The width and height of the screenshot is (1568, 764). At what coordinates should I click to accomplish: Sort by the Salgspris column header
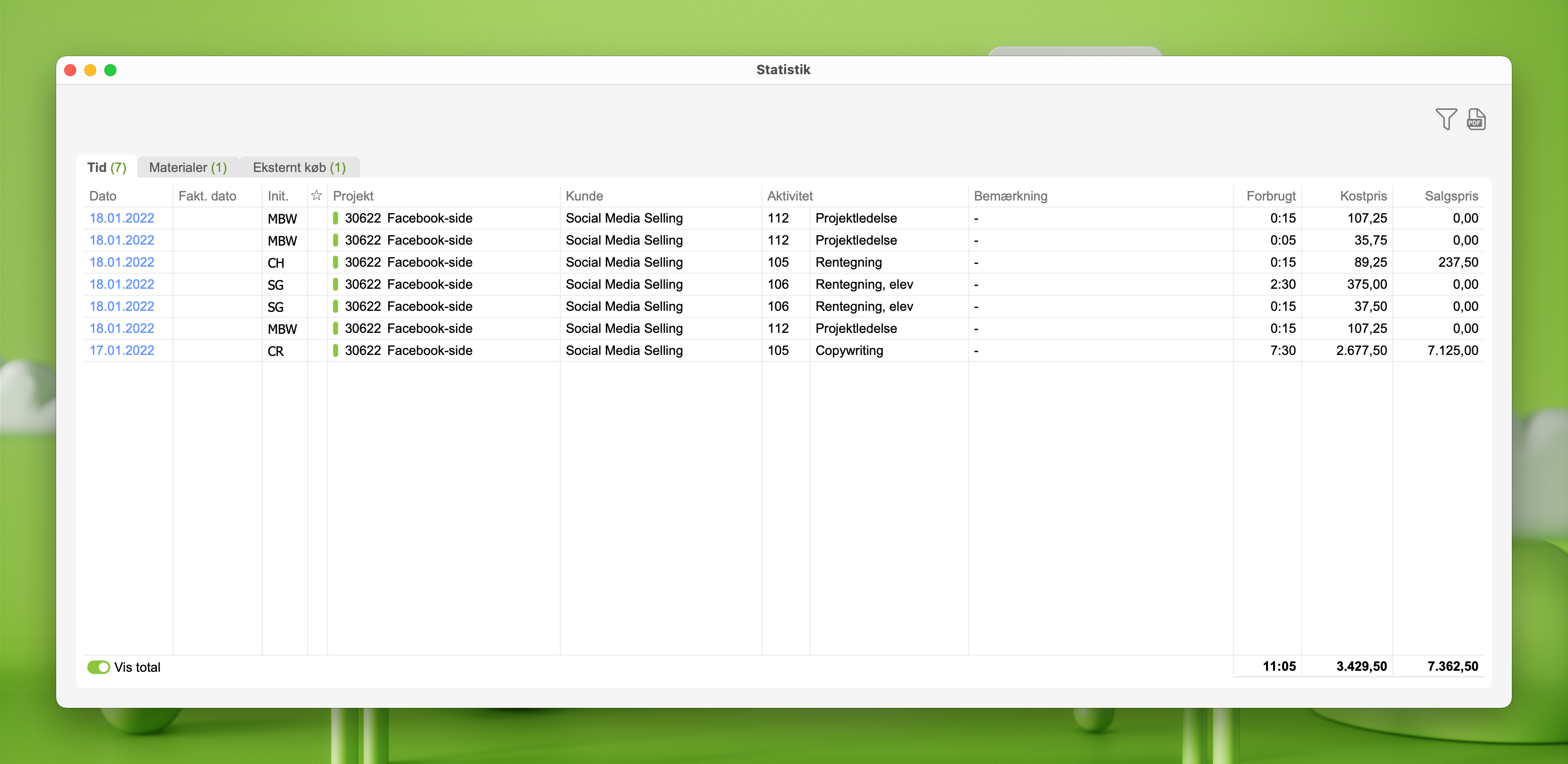tap(1451, 196)
